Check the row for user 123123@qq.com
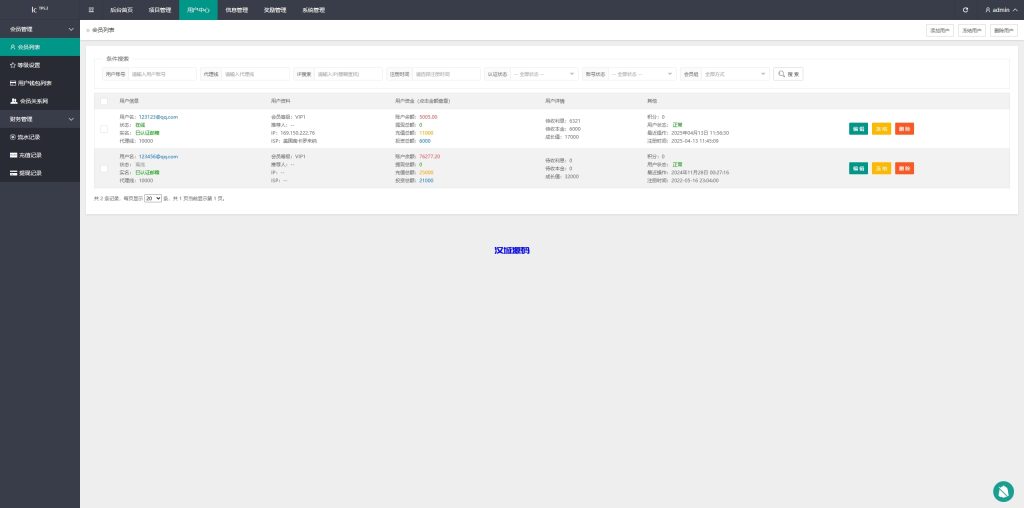Image resolution: width=1024 pixels, height=508 pixels. (104, 128)
